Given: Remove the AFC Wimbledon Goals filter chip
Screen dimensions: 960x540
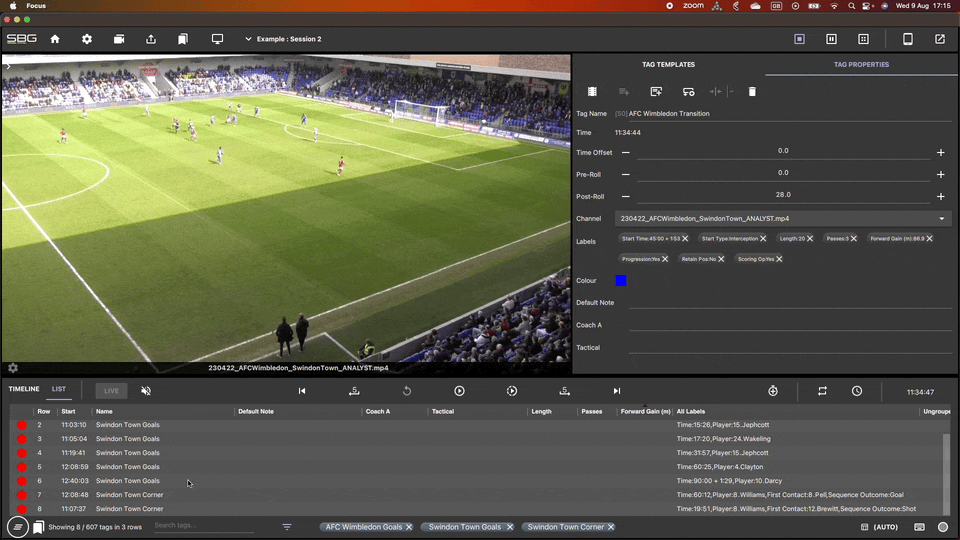Looking at the screenshot, I should tap(409, 527).
